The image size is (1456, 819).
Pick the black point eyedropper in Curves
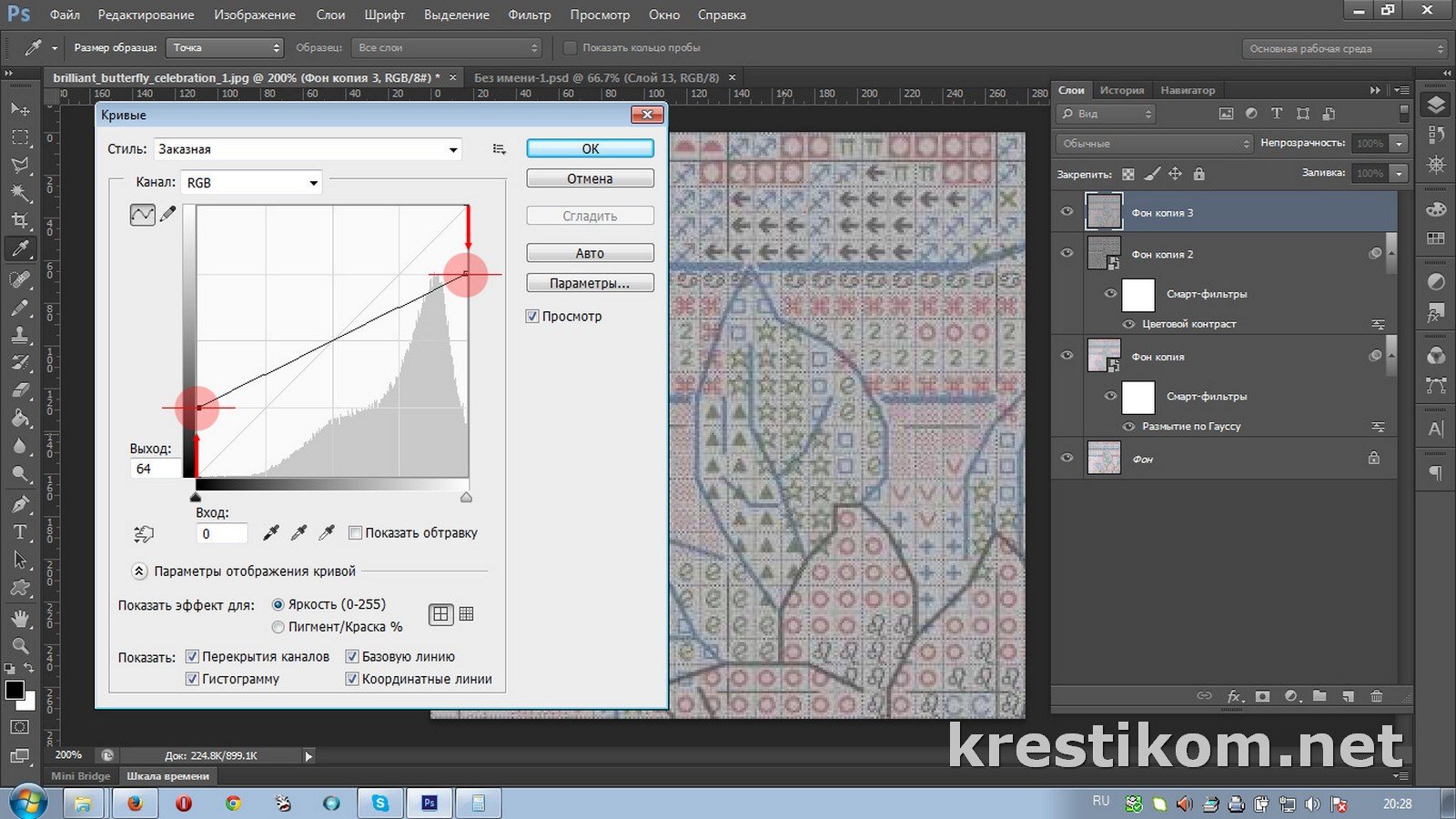click(270, 533)
